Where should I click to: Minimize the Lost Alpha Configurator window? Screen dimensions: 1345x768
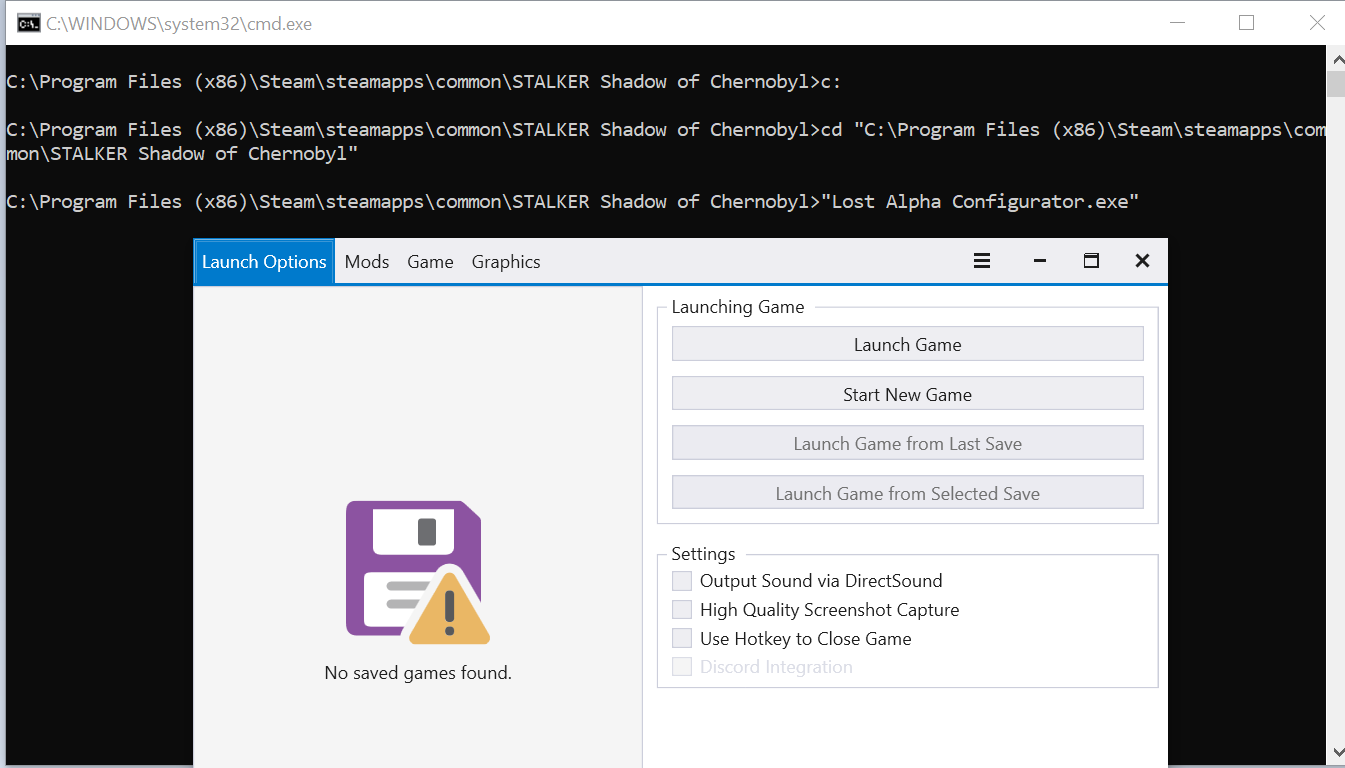click(1039, 261)
